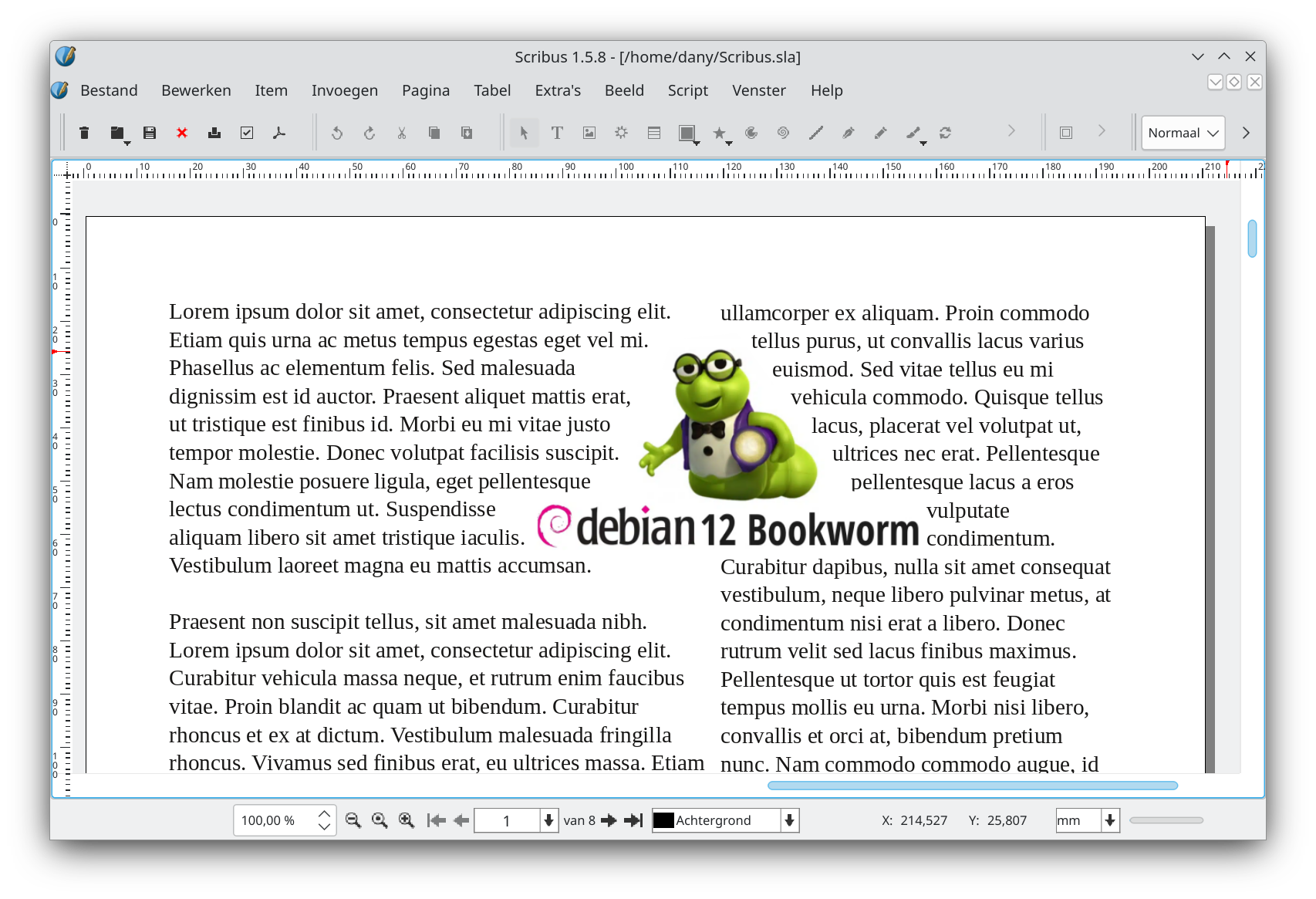Screen dimensions: 1316x899
Task: Click the Print icon
Action: pos(214,133)
